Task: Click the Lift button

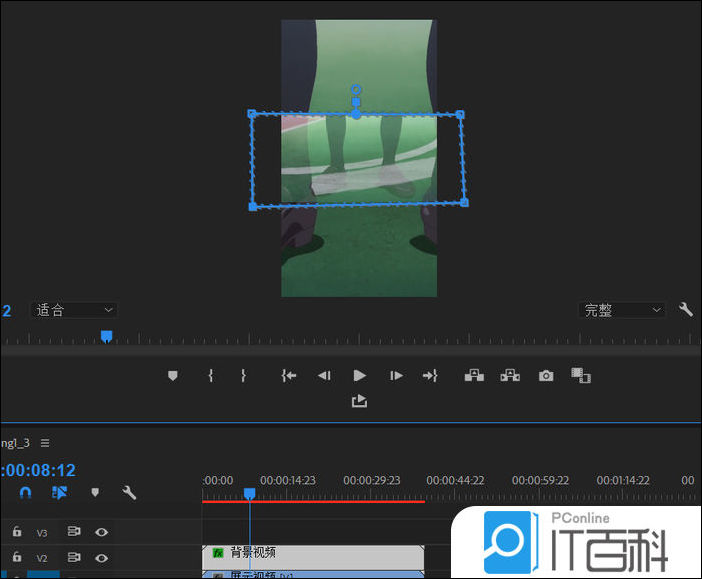Action: pos(474,375)
